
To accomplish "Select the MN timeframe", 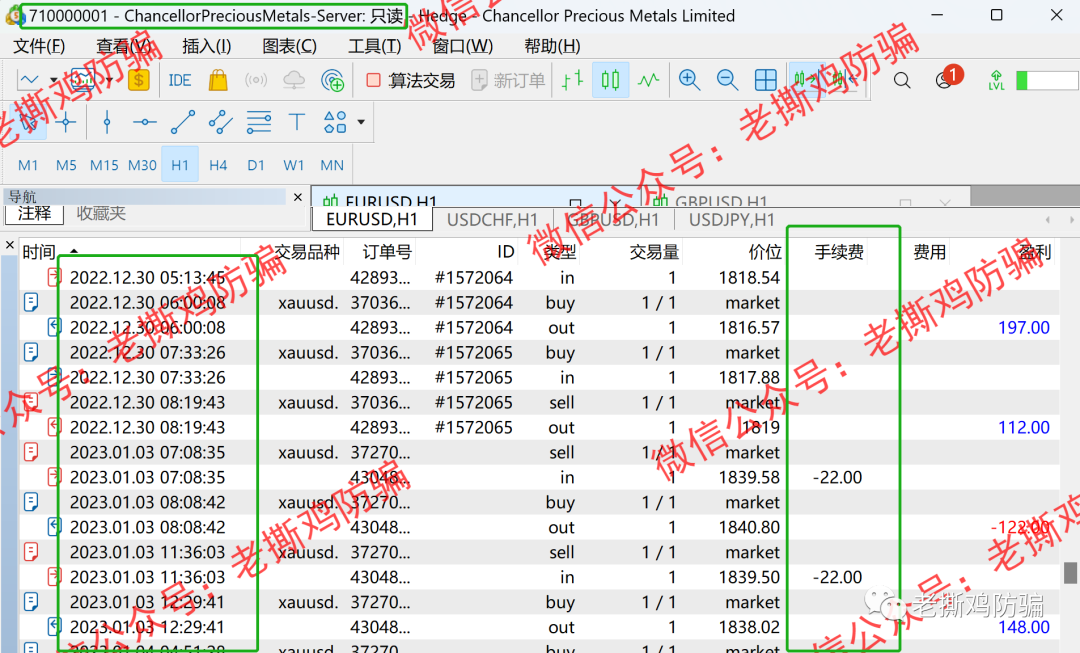I will [x=332, y=165].
